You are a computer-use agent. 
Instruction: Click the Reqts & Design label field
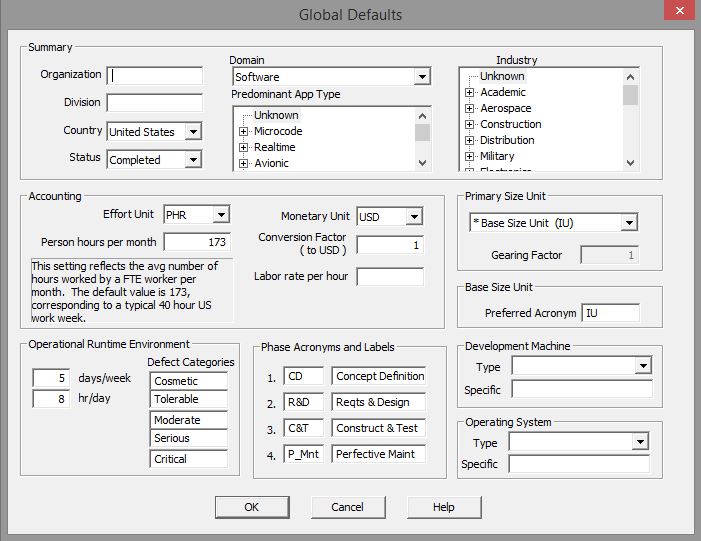(378, 402)
